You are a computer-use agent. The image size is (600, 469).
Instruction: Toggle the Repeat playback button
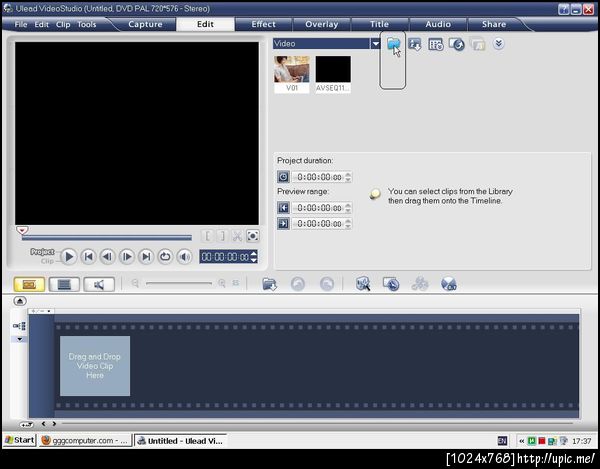coord(165,256)
